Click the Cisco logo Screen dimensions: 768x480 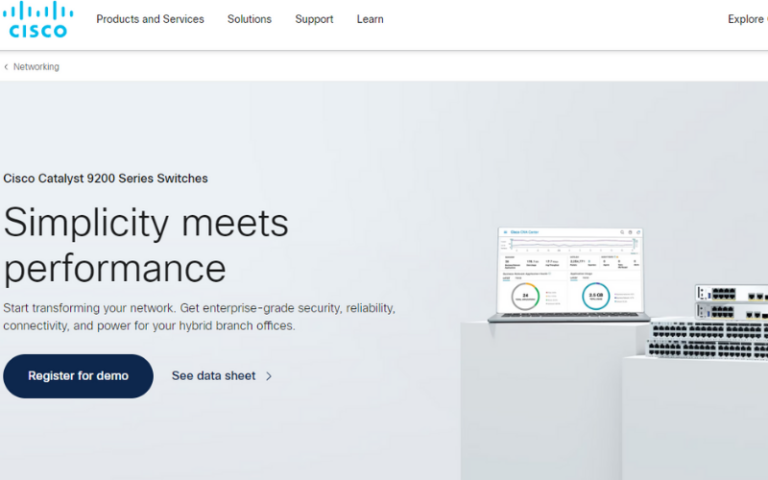(x=38, y=20)
